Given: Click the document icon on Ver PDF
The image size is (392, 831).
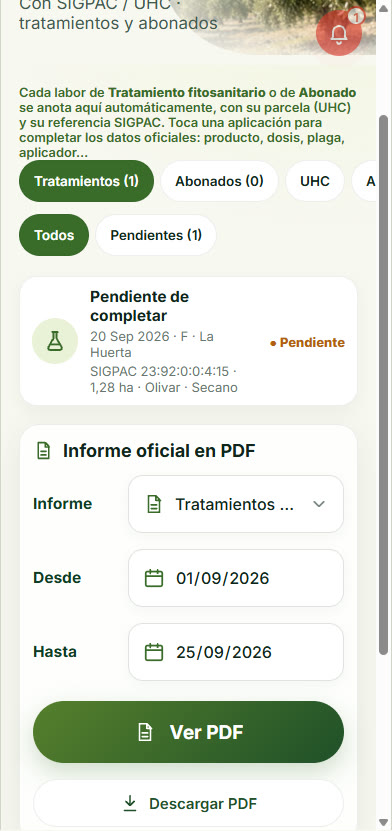Looking at the screenshot, I should [145, 732].
